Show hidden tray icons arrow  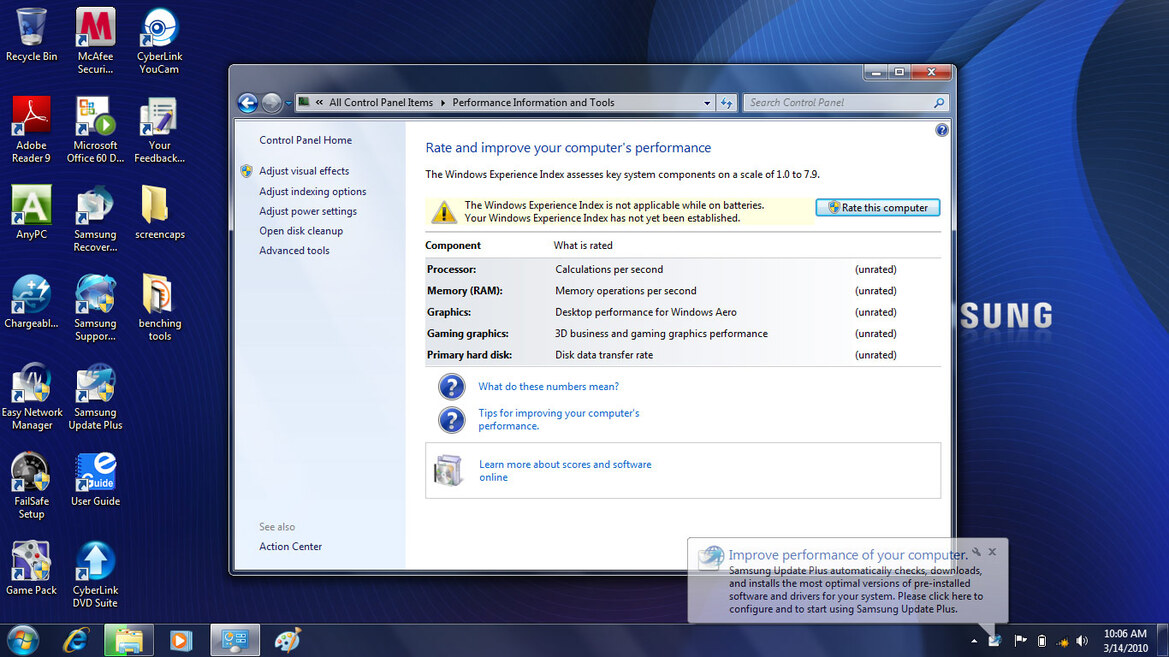(974, 641)
